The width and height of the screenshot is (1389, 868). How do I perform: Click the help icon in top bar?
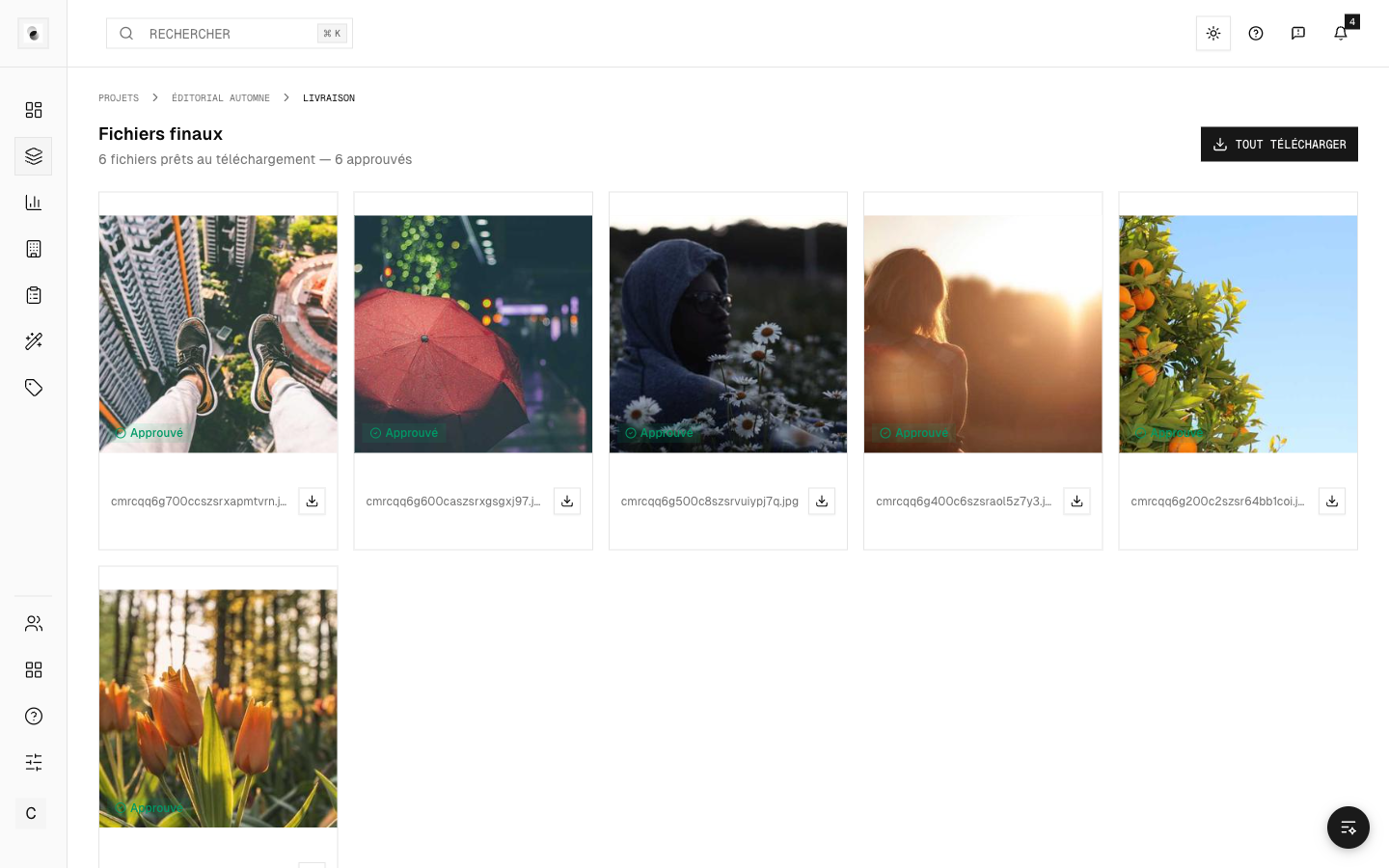(1256, 34)
